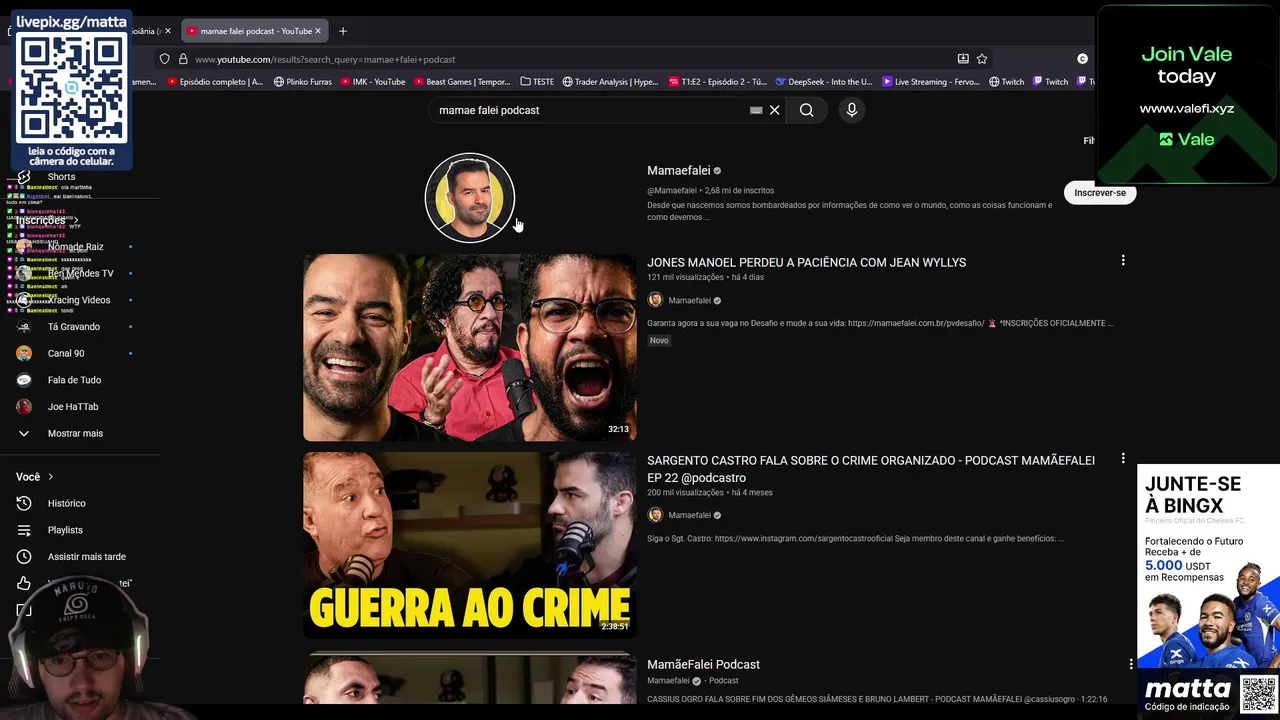Image resolution: width=1280 pixels, height=720 pixels.
Task: Open 'T1:E2 - Episódio 2' bookmark
Action: 718,82
